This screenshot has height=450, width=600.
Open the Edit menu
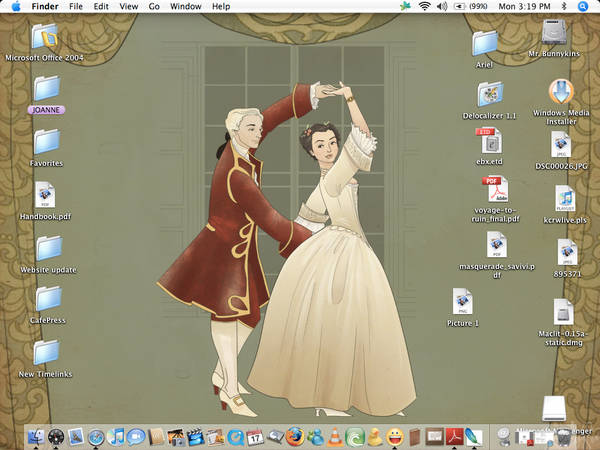(x=101, y=7)
